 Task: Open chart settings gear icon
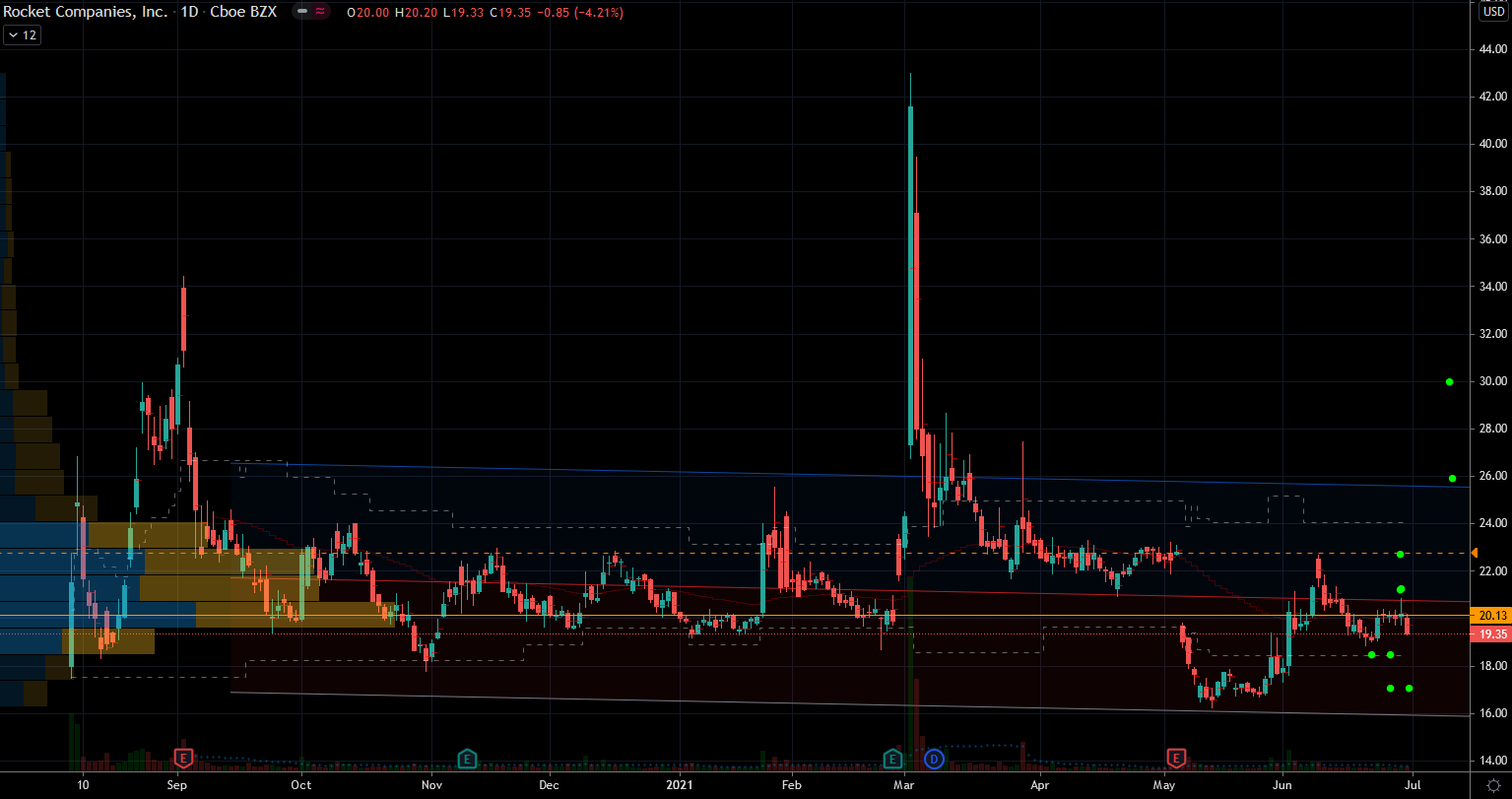point(1492,783)
